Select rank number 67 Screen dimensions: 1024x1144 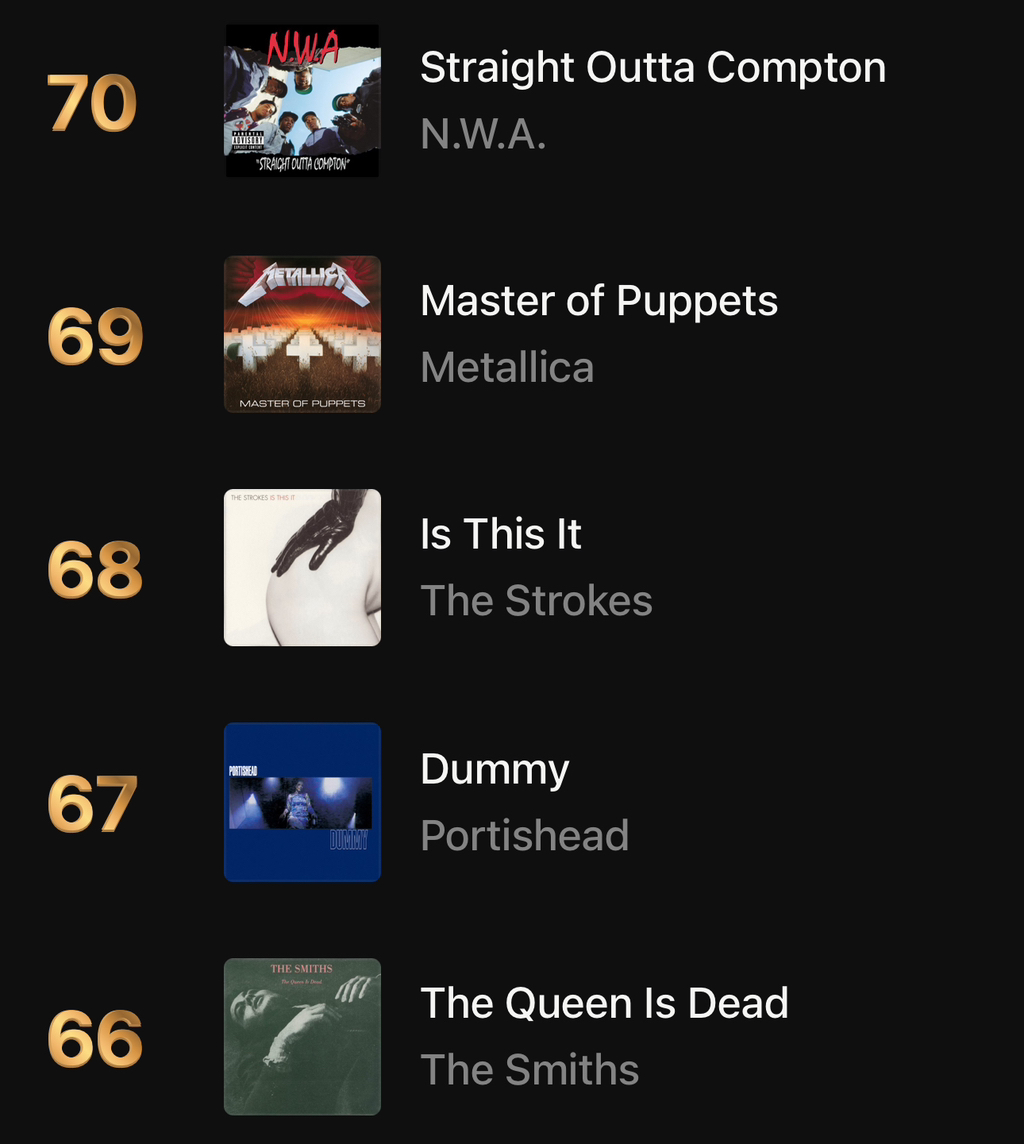click(92, 804)
